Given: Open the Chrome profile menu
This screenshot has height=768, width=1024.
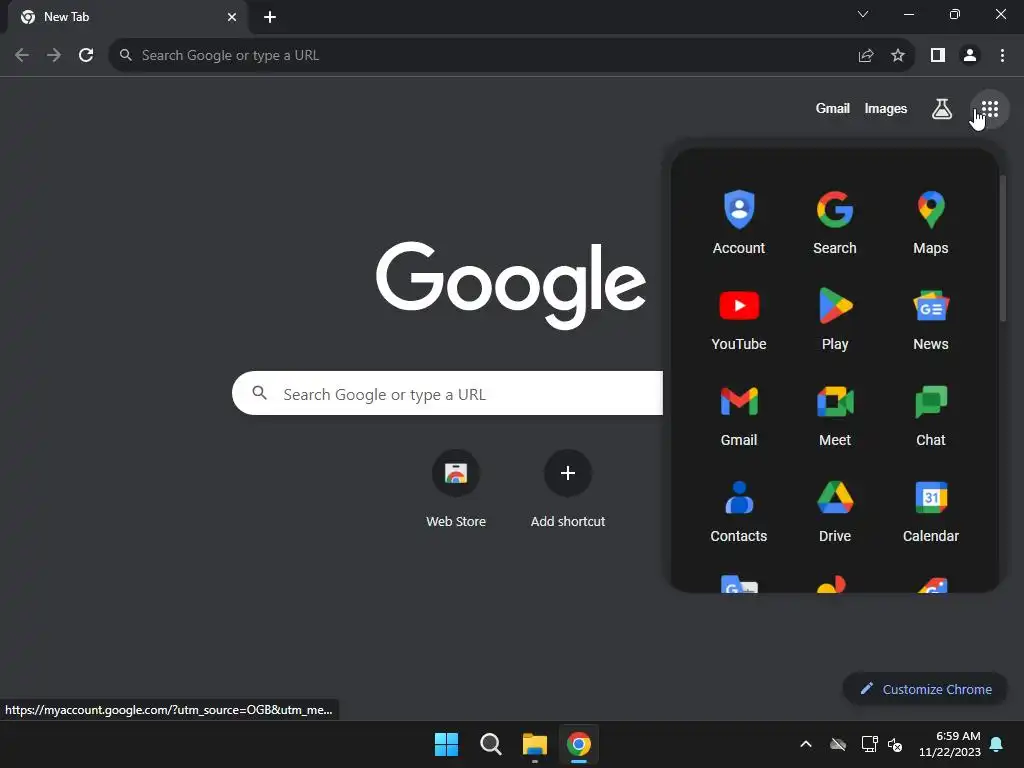Looking at the screenshot, I should point(970,56).
